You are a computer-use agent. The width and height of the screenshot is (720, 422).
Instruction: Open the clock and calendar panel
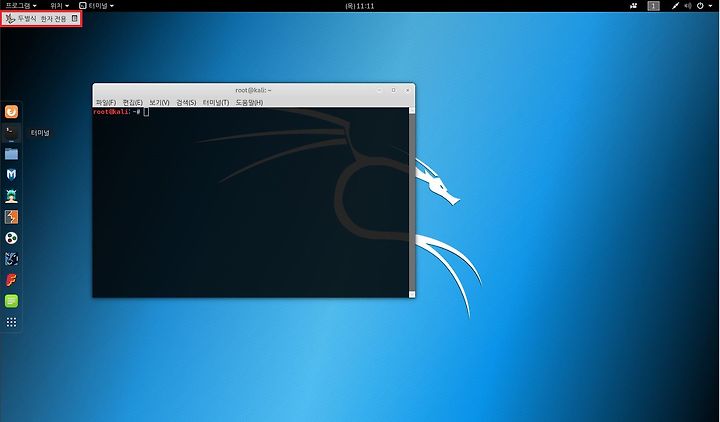point(360,6)
